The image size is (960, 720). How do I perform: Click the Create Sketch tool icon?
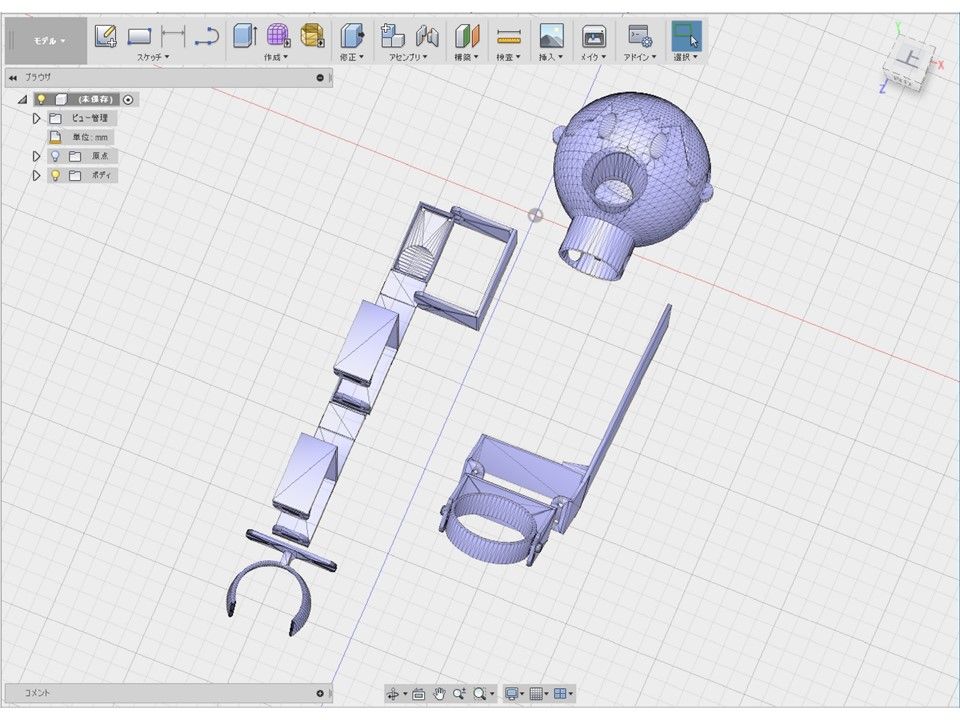tap(105, 36)
